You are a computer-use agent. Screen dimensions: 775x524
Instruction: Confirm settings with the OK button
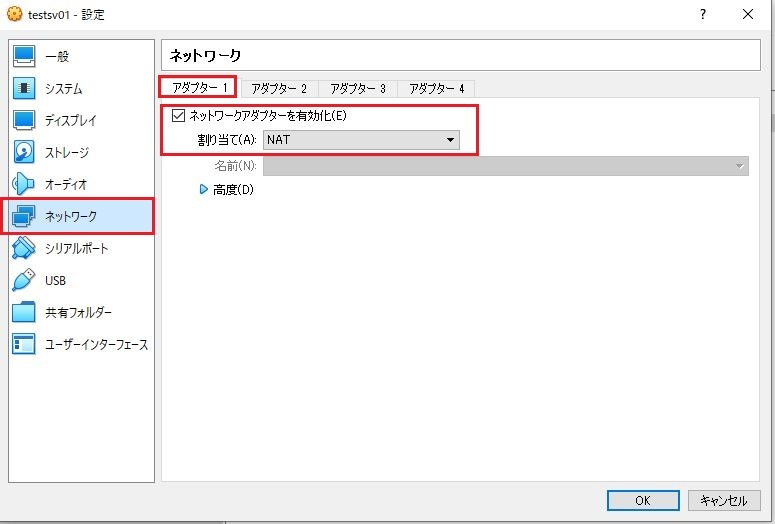point(643,500)
